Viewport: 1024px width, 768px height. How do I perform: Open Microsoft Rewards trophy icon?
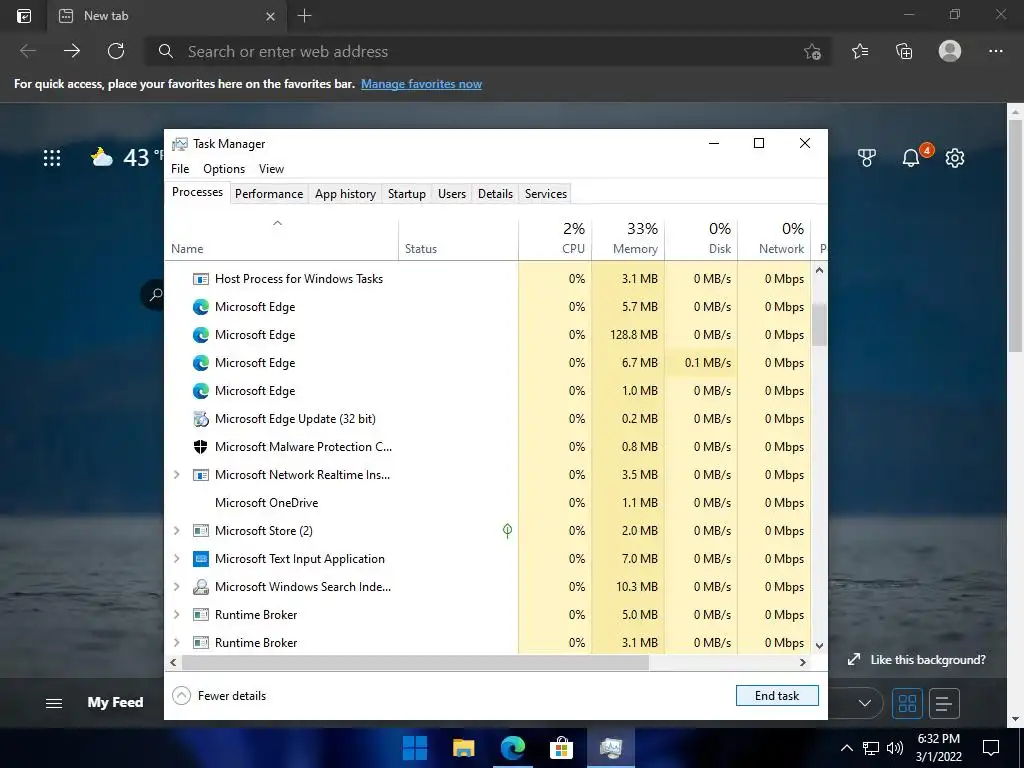867,157
